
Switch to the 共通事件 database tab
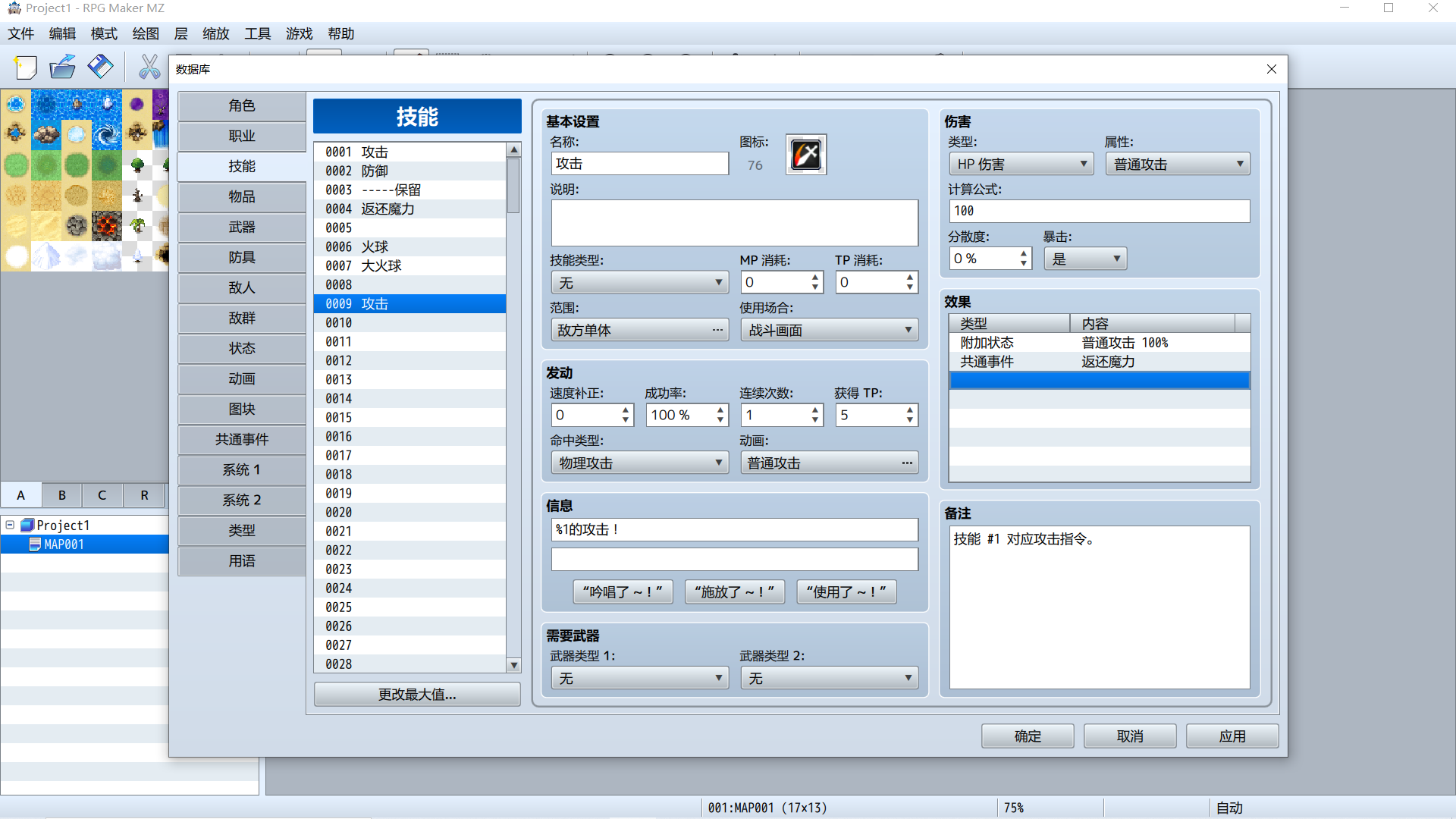(x=242, y=439)
